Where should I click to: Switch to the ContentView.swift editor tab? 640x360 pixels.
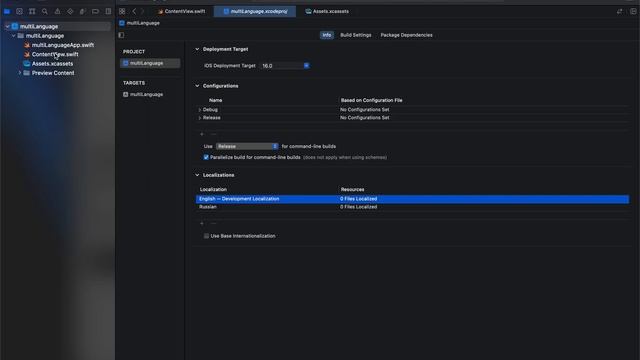[x=182, y=11]
